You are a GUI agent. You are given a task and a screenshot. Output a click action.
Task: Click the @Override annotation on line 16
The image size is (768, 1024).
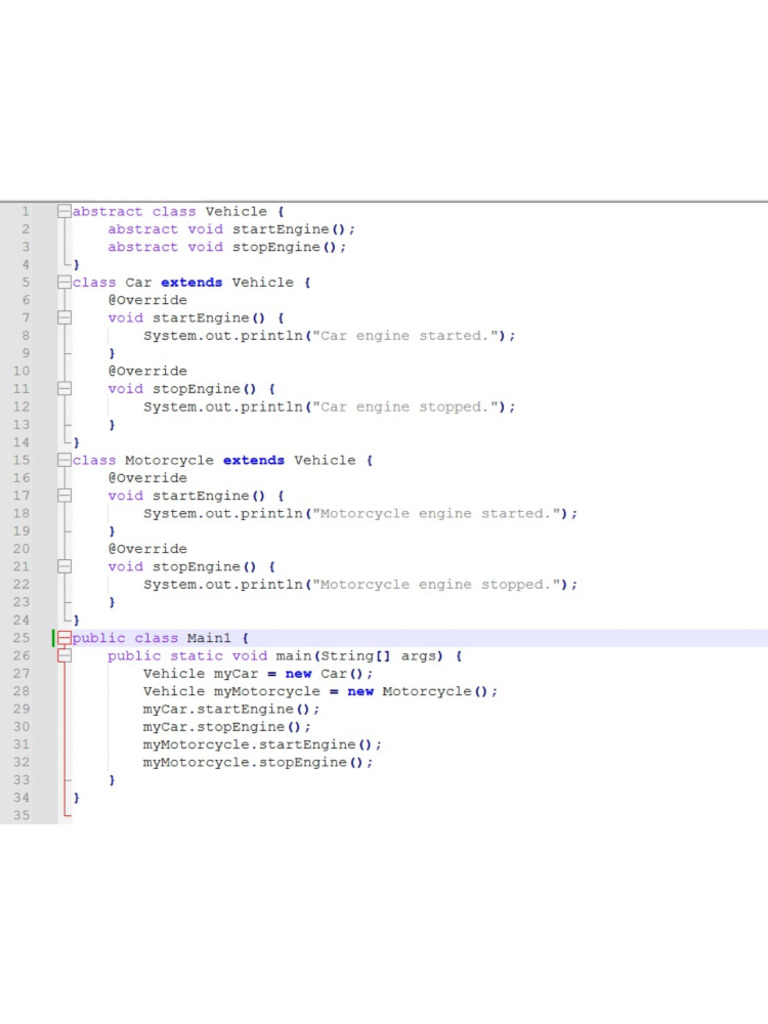pos(148,477)
